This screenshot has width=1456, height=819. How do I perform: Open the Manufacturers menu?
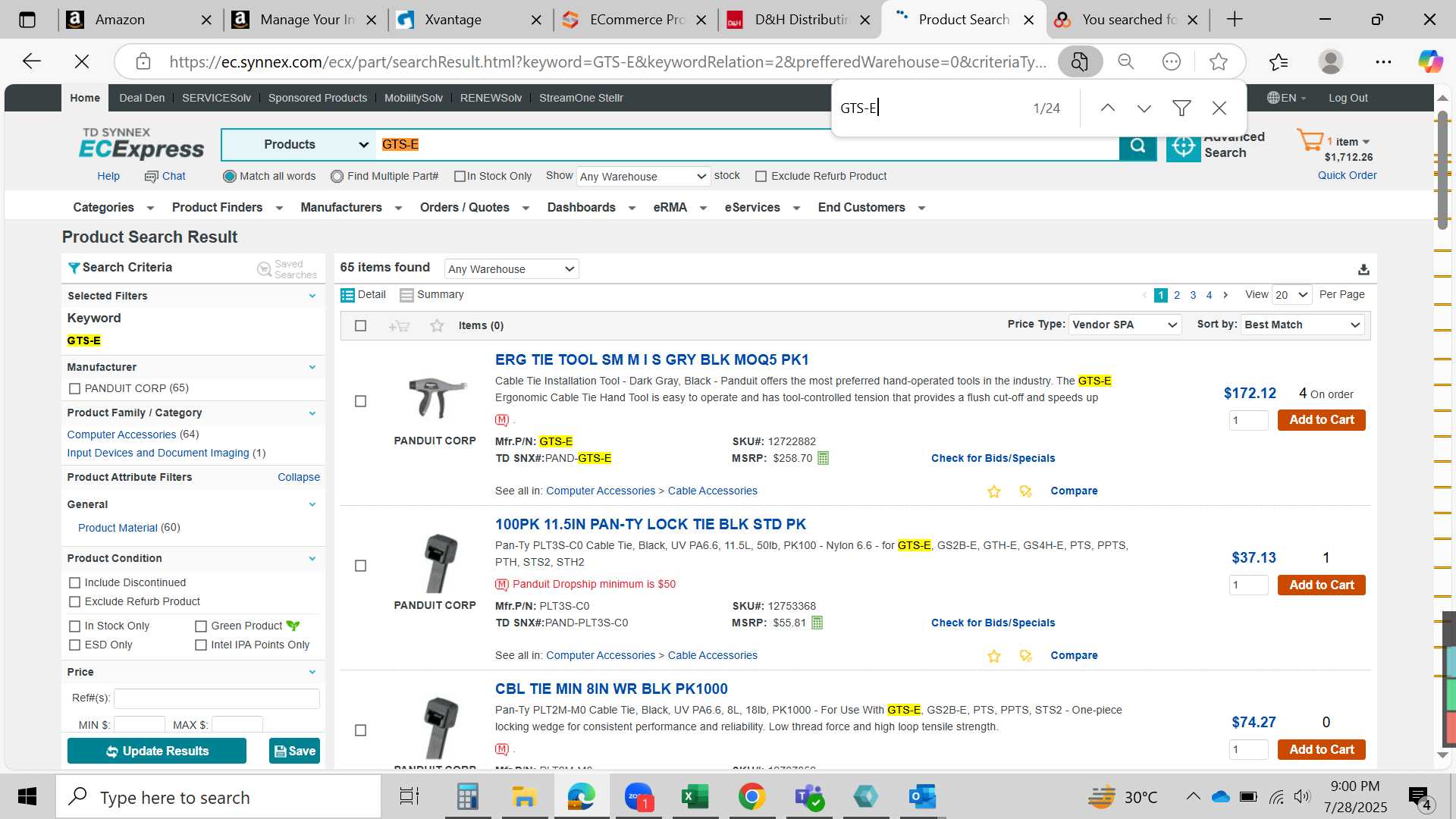[351, 208]
